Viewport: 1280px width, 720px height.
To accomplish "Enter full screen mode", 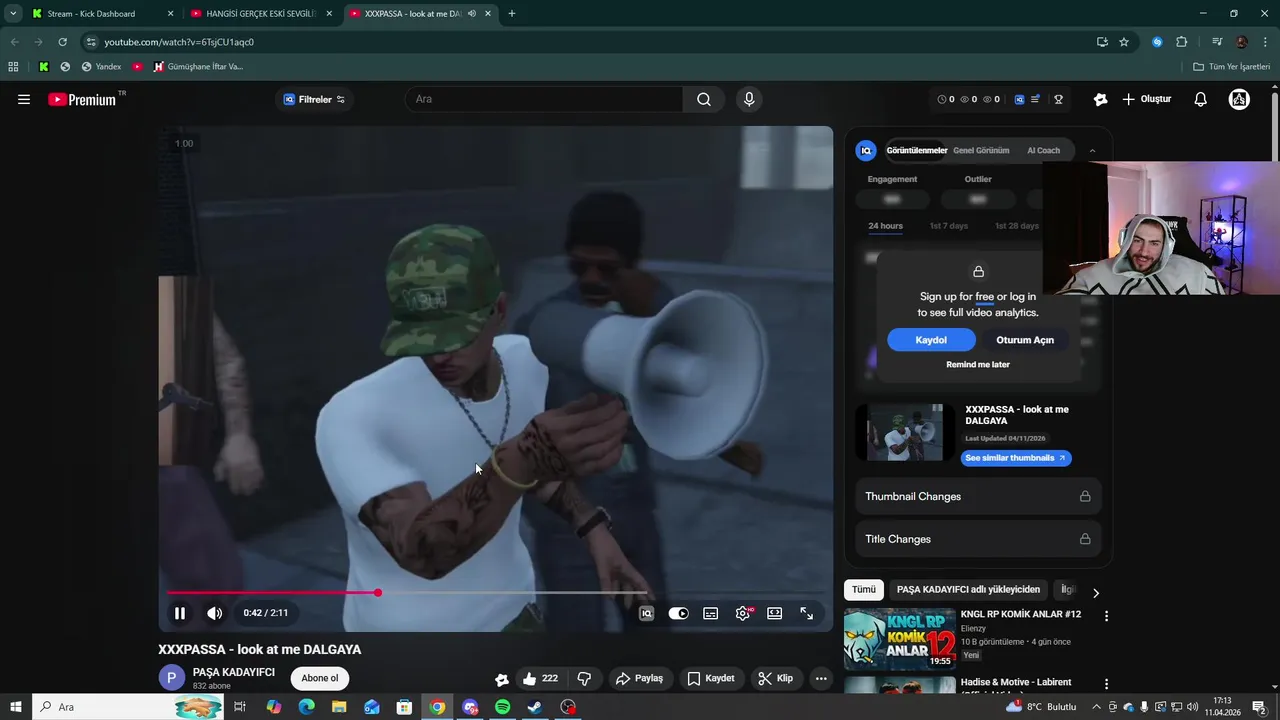I will click(806, 613).
